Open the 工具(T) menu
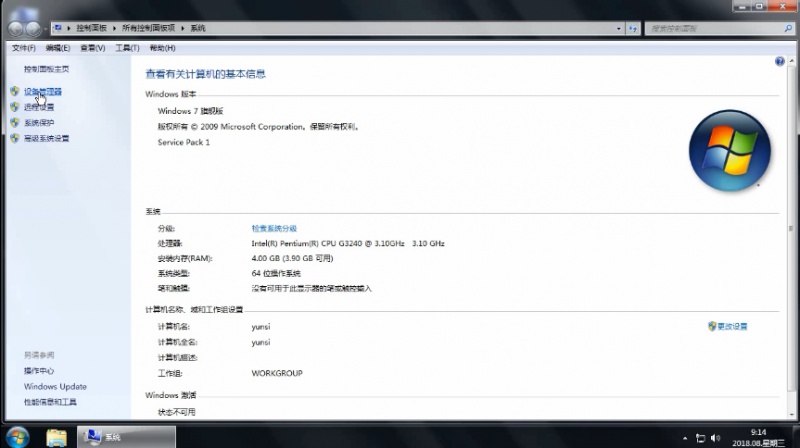The width and height of the screenshot is (800, 448). (127, 48)
